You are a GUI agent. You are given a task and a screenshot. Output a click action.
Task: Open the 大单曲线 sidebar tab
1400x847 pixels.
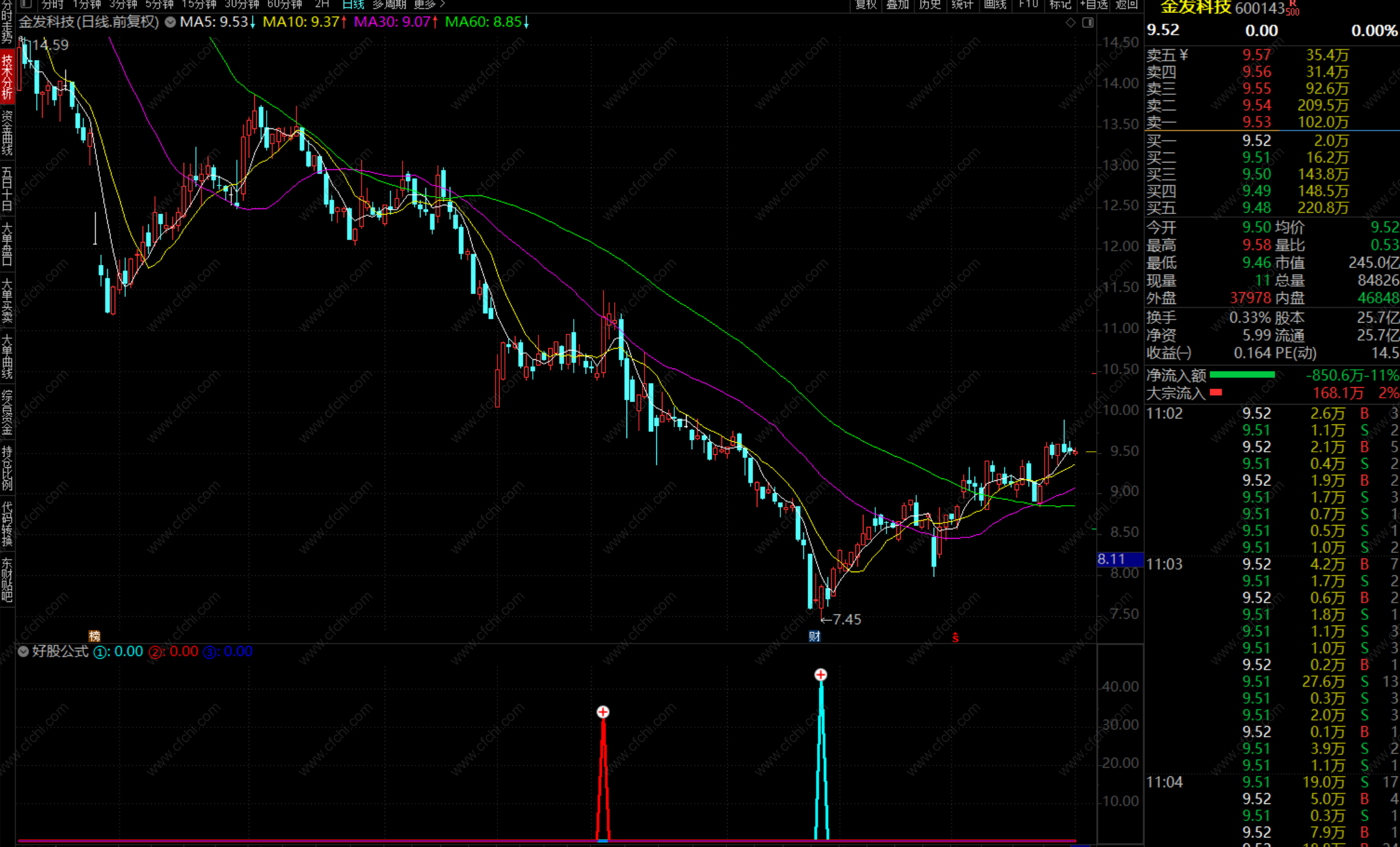click(7, 356)
